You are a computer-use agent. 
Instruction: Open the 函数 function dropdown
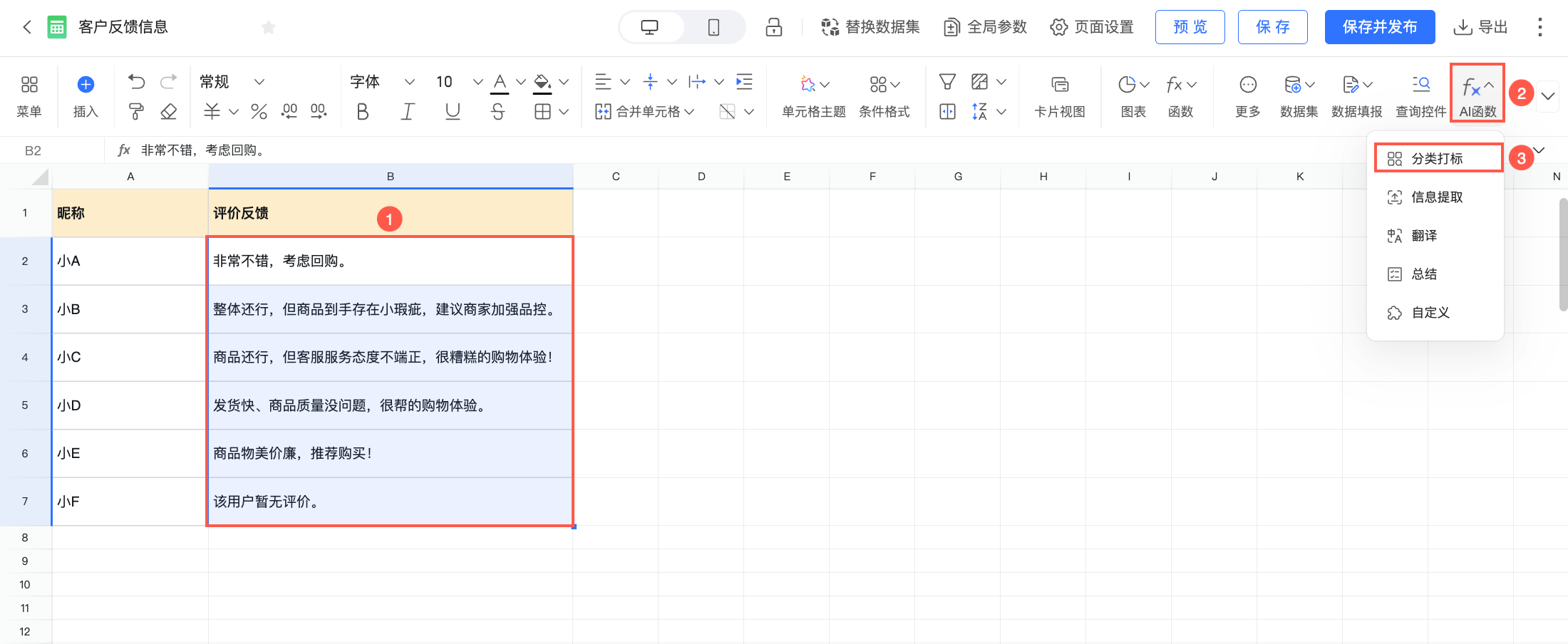point(1181,96)
